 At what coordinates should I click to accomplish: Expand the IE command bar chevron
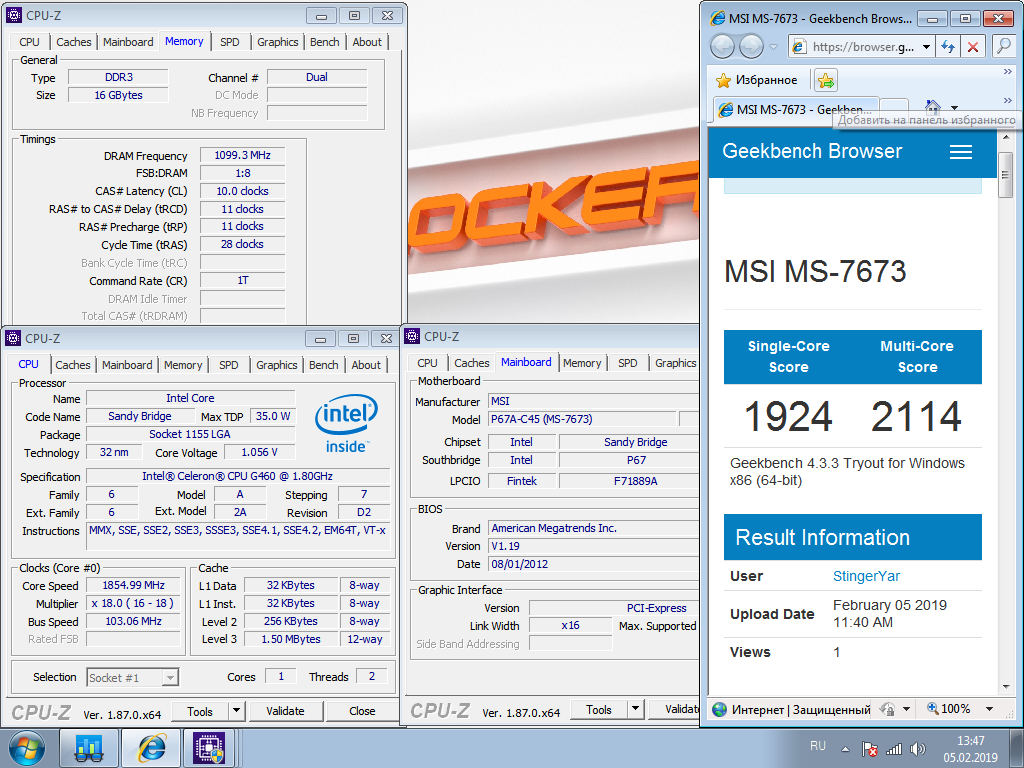1008,100
